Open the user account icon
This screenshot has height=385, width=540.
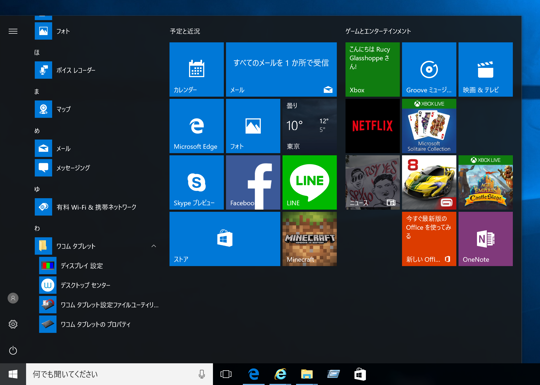click(13, 298)
